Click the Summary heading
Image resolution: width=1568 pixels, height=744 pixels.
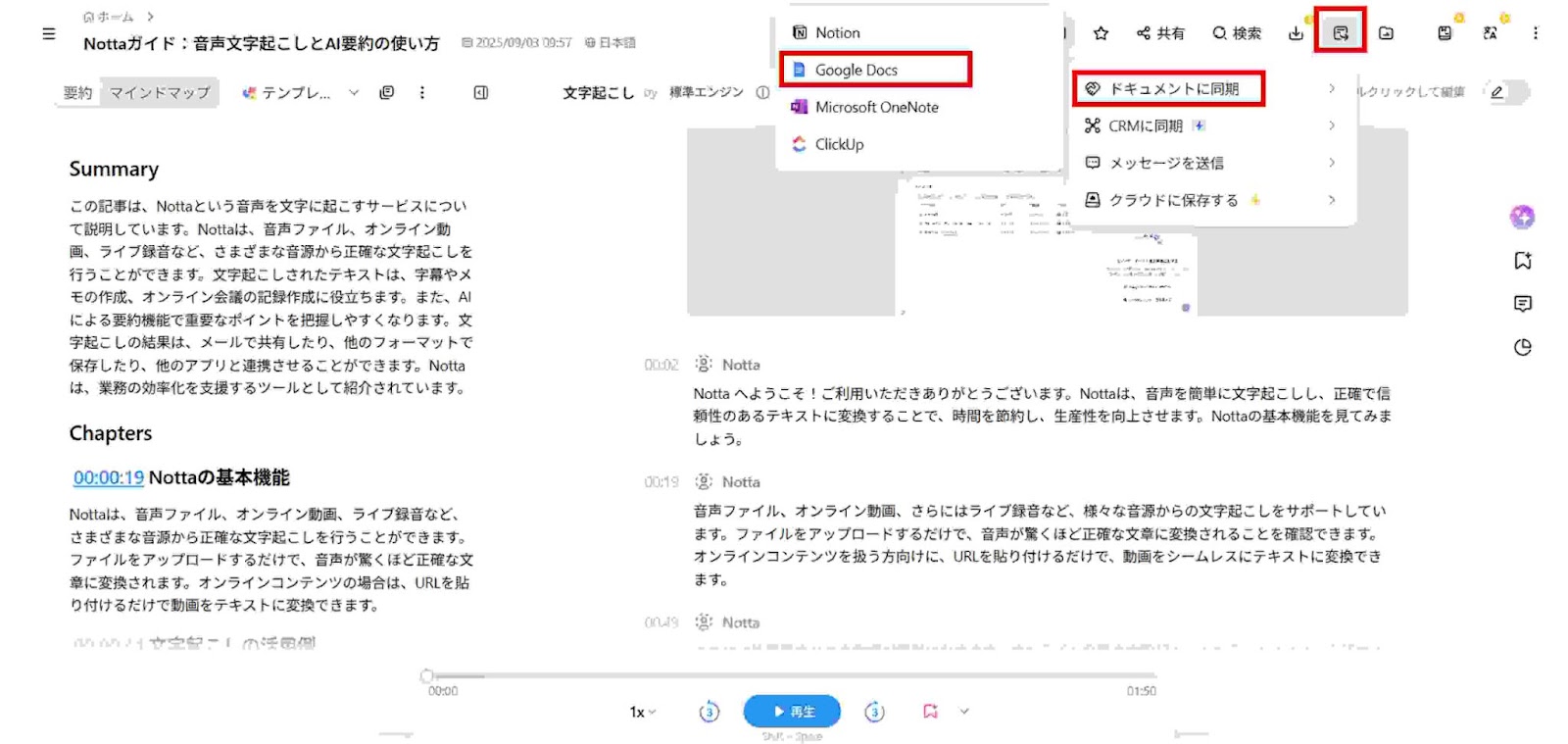tap(114, 169)
